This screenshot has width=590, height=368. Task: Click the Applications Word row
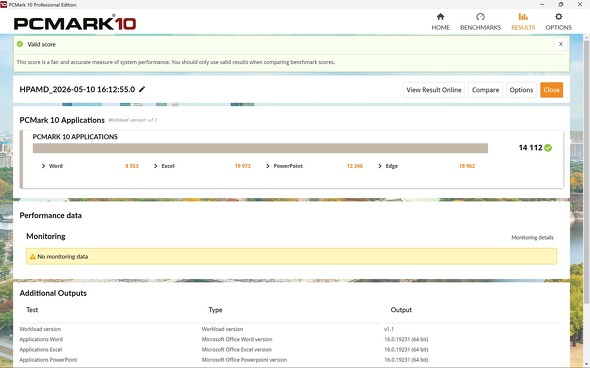pyautogui.click(x=291, y=339)
